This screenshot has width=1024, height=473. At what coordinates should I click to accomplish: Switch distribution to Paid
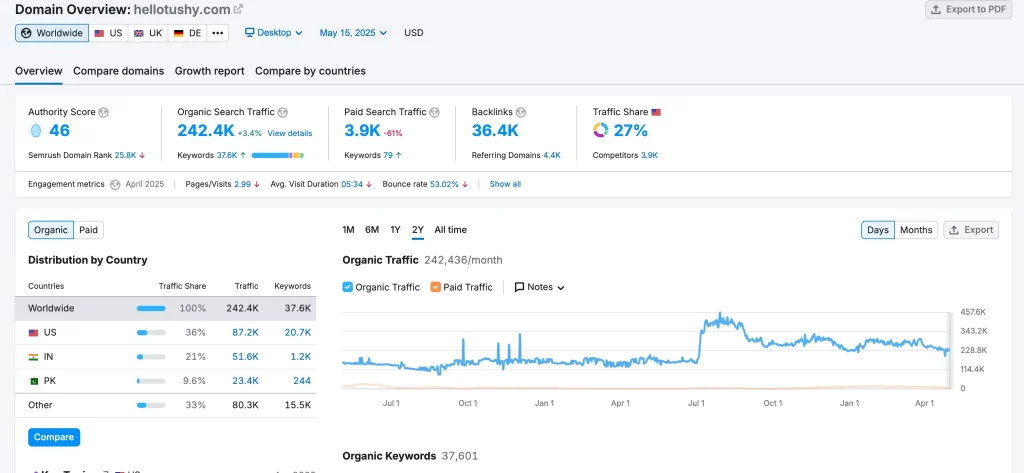[88, 230]
